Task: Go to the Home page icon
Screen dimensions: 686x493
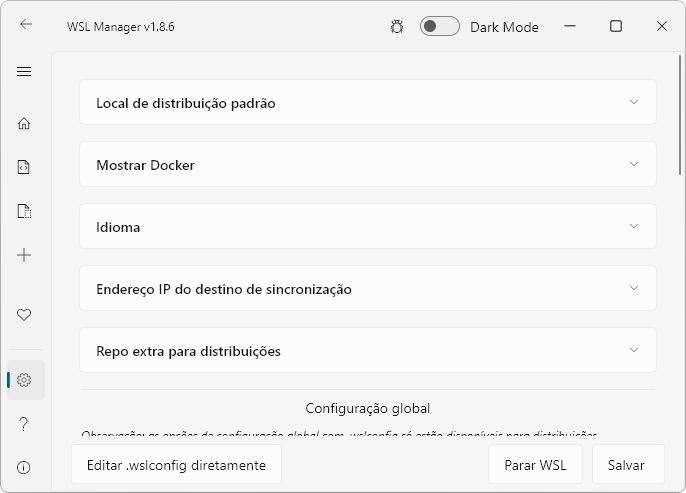Action: (x=24, y=124)
